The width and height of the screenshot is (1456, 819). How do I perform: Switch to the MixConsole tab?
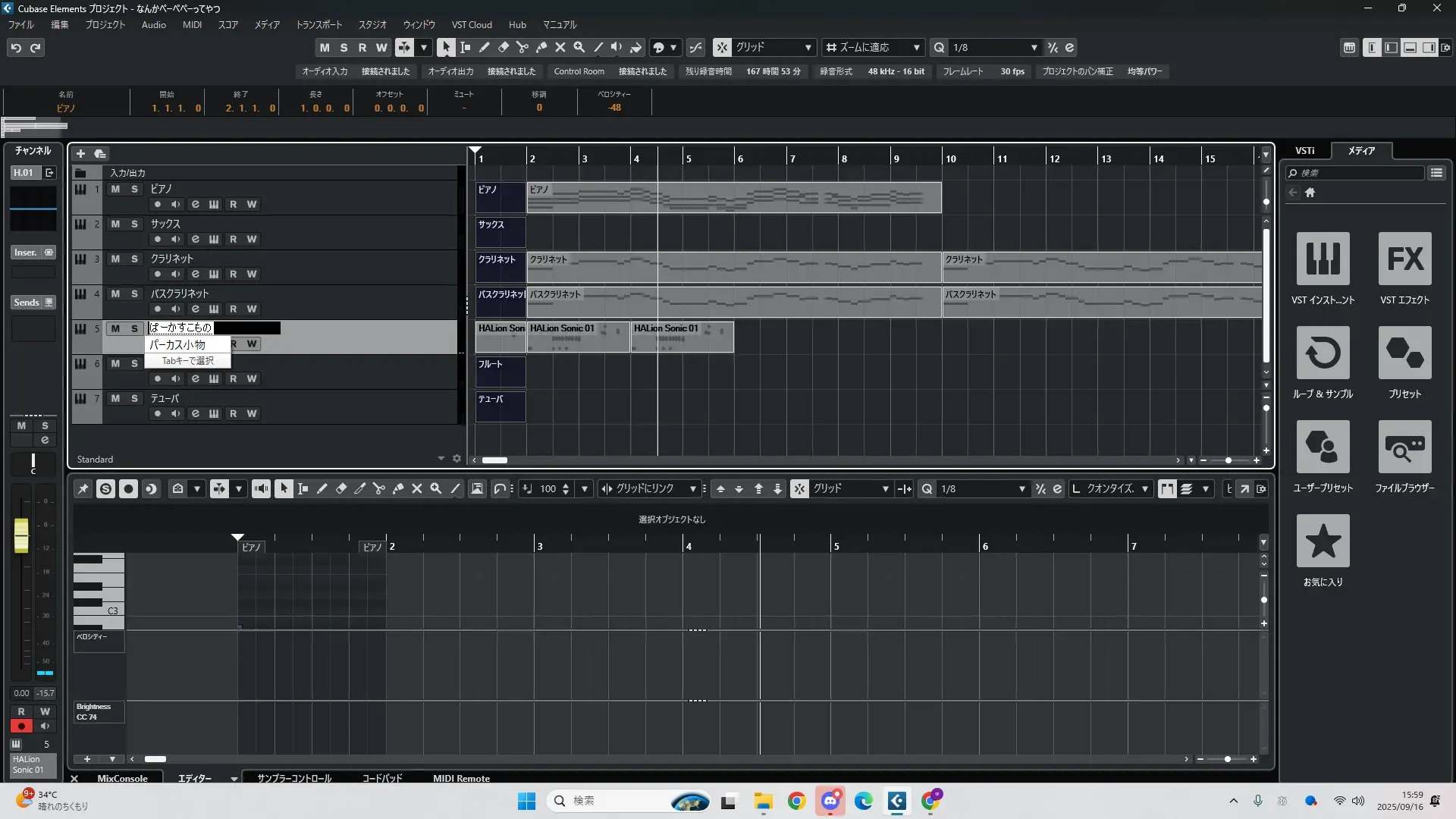122,778
